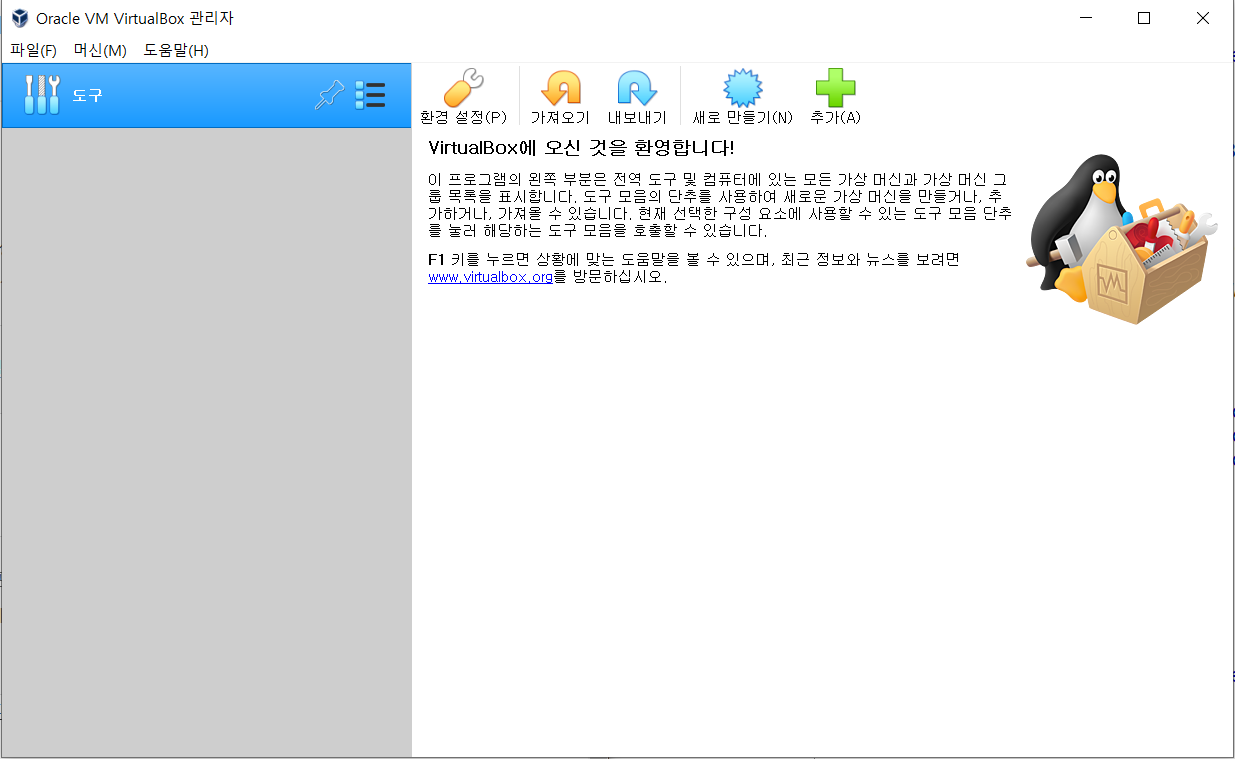Image resolution: width=1235 pixels, height=759 pixels.
Task: Open the 머신(M) menu
Action: [x=100, y=50]
